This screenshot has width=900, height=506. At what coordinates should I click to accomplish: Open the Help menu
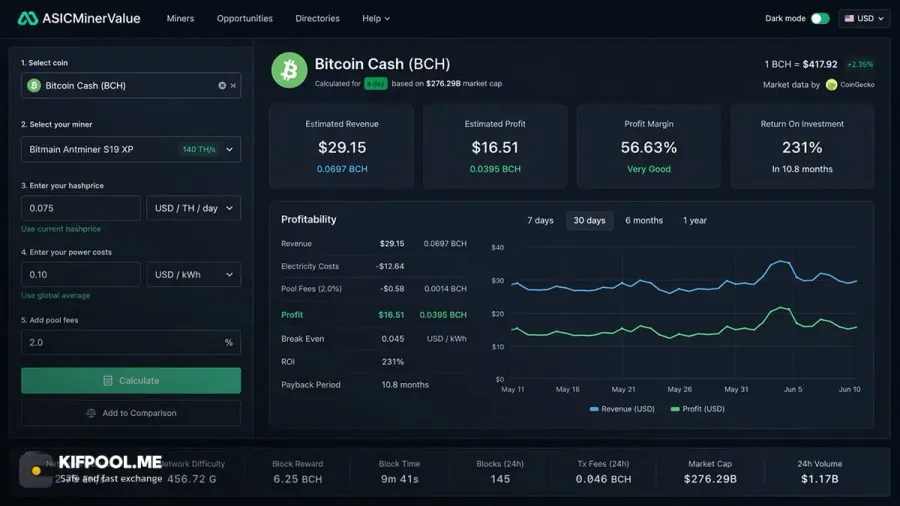coord(376,18)
